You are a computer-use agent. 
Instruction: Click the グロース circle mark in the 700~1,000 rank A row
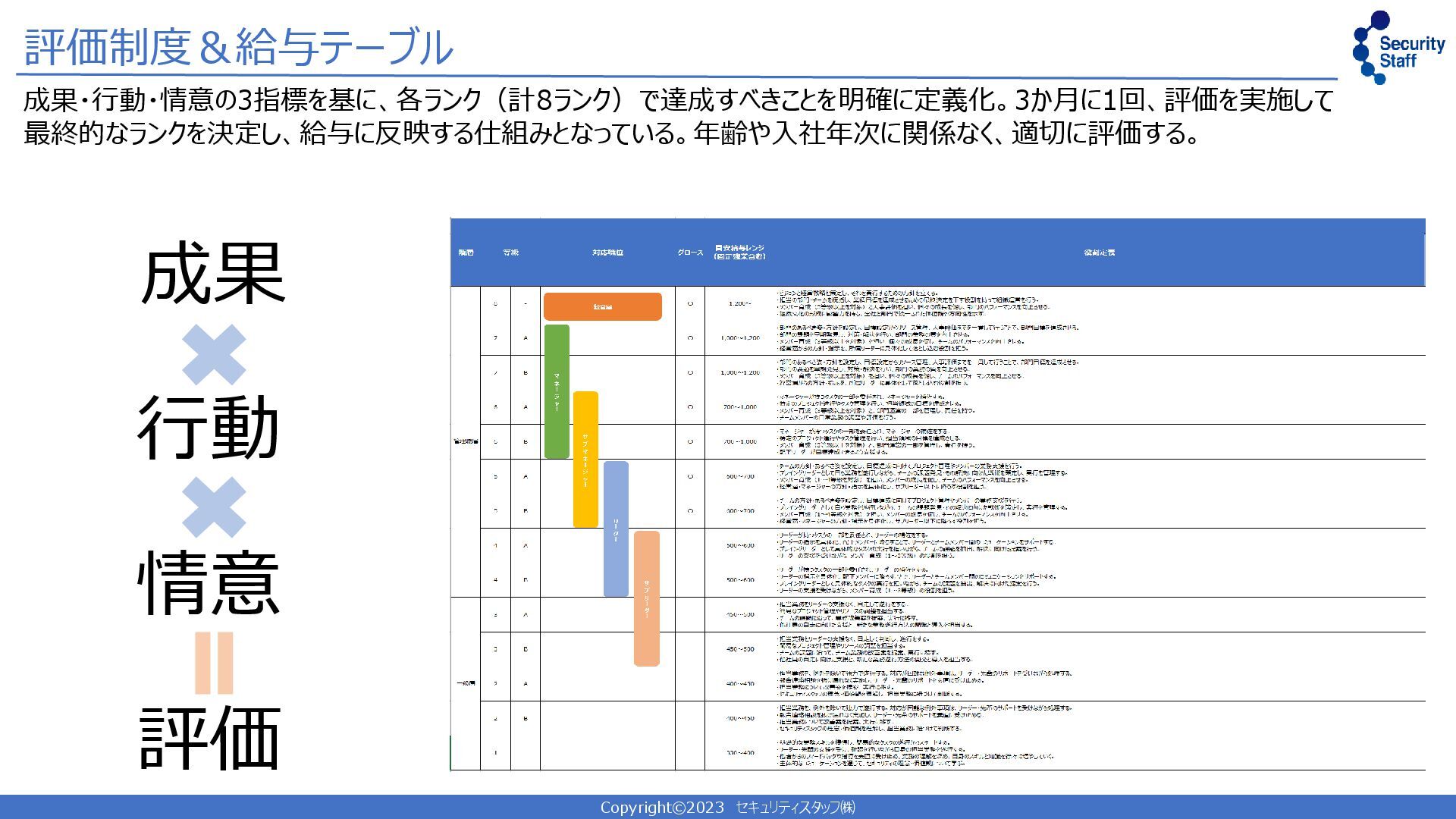click(690, 407)
